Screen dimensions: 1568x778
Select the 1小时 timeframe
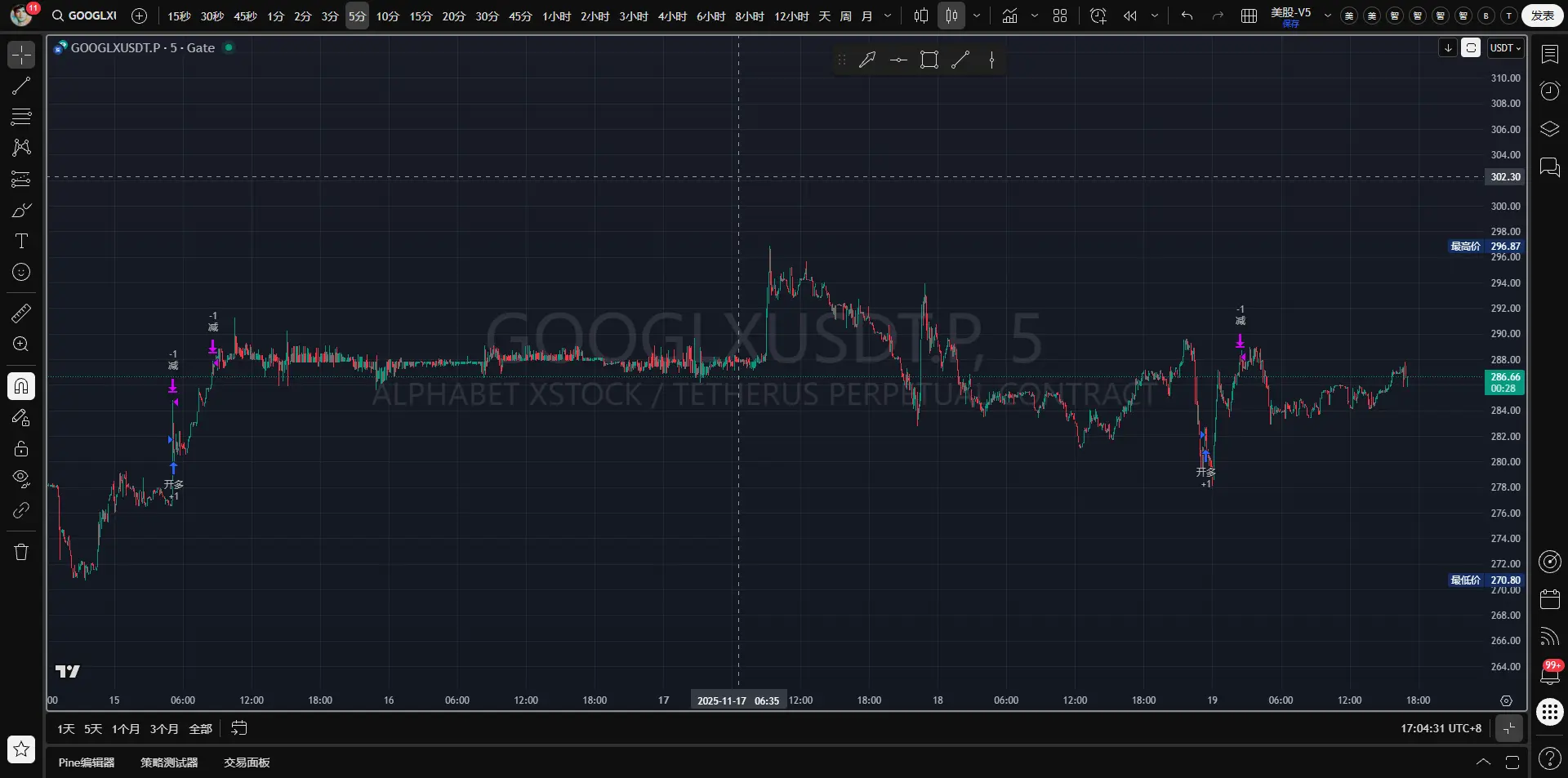click(557, 16)
